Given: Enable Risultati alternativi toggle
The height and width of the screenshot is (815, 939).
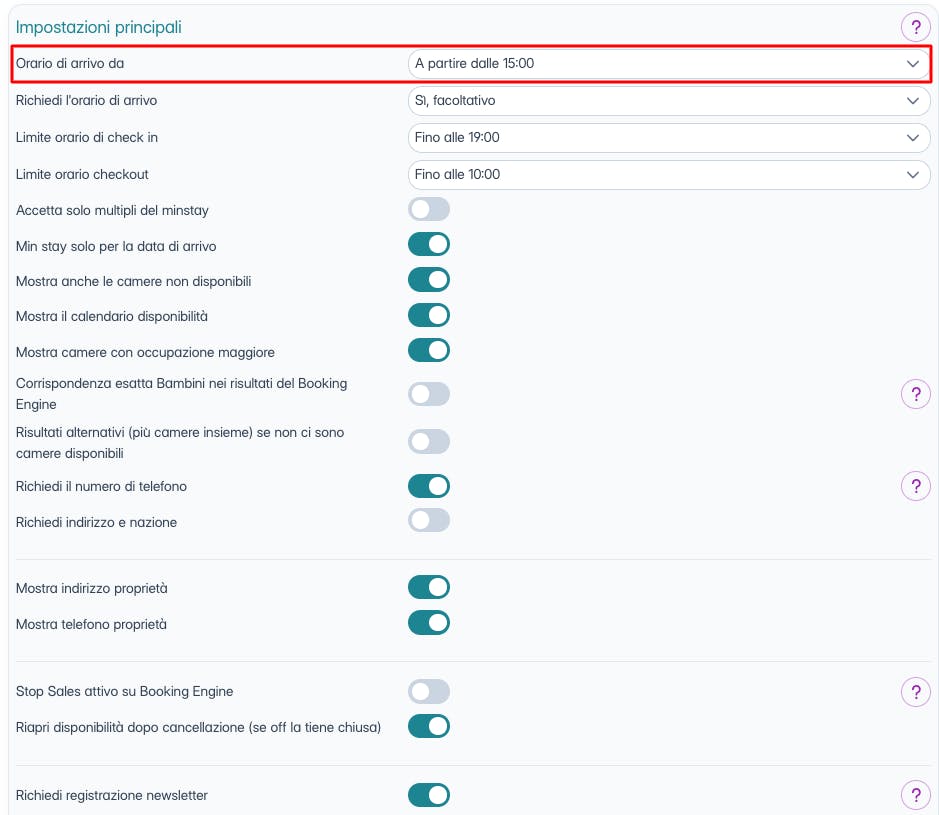Looking at the screenshot, I should click(429, 442).
